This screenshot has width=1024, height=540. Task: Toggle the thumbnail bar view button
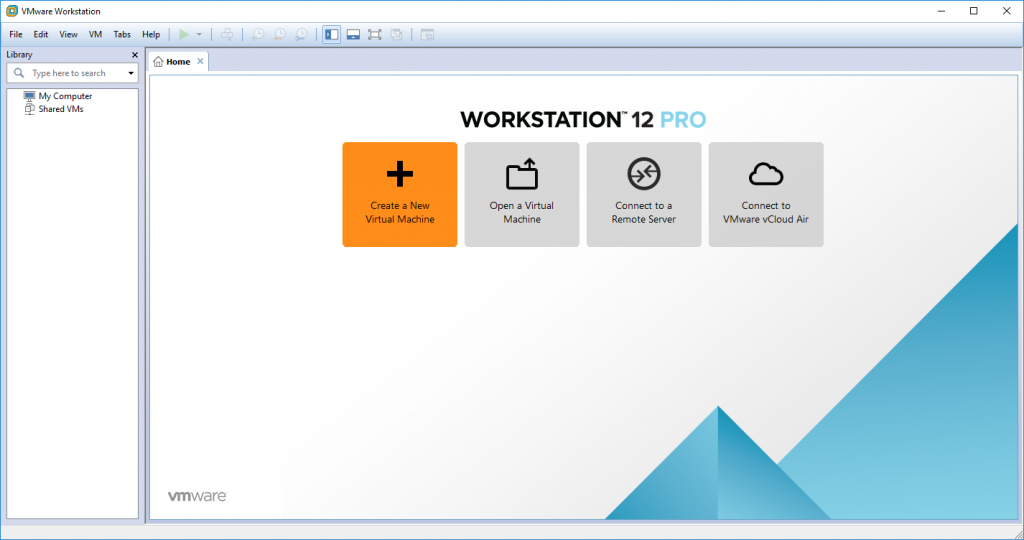pos(353,34)
